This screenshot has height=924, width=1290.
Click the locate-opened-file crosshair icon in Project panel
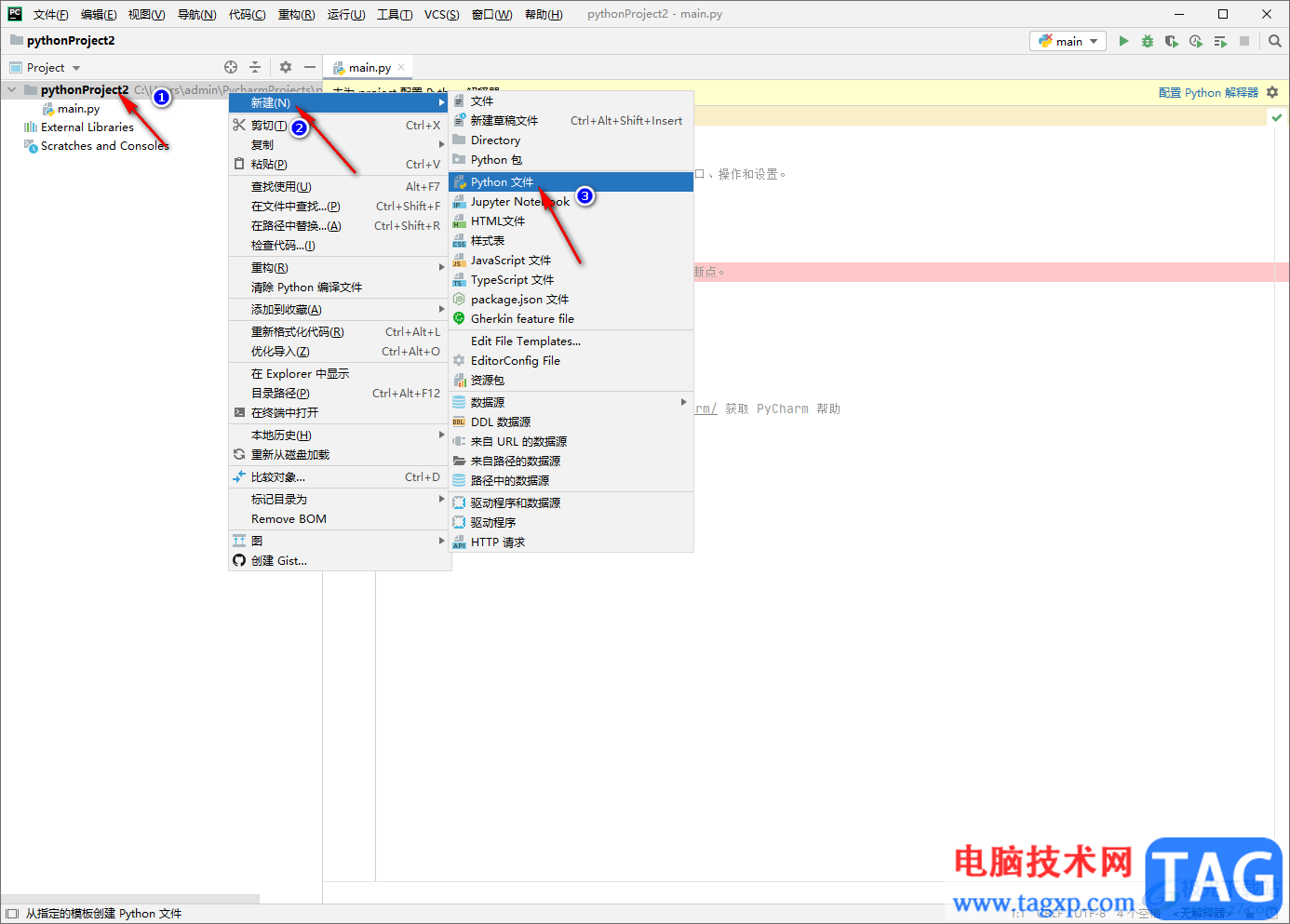[231, 67]
